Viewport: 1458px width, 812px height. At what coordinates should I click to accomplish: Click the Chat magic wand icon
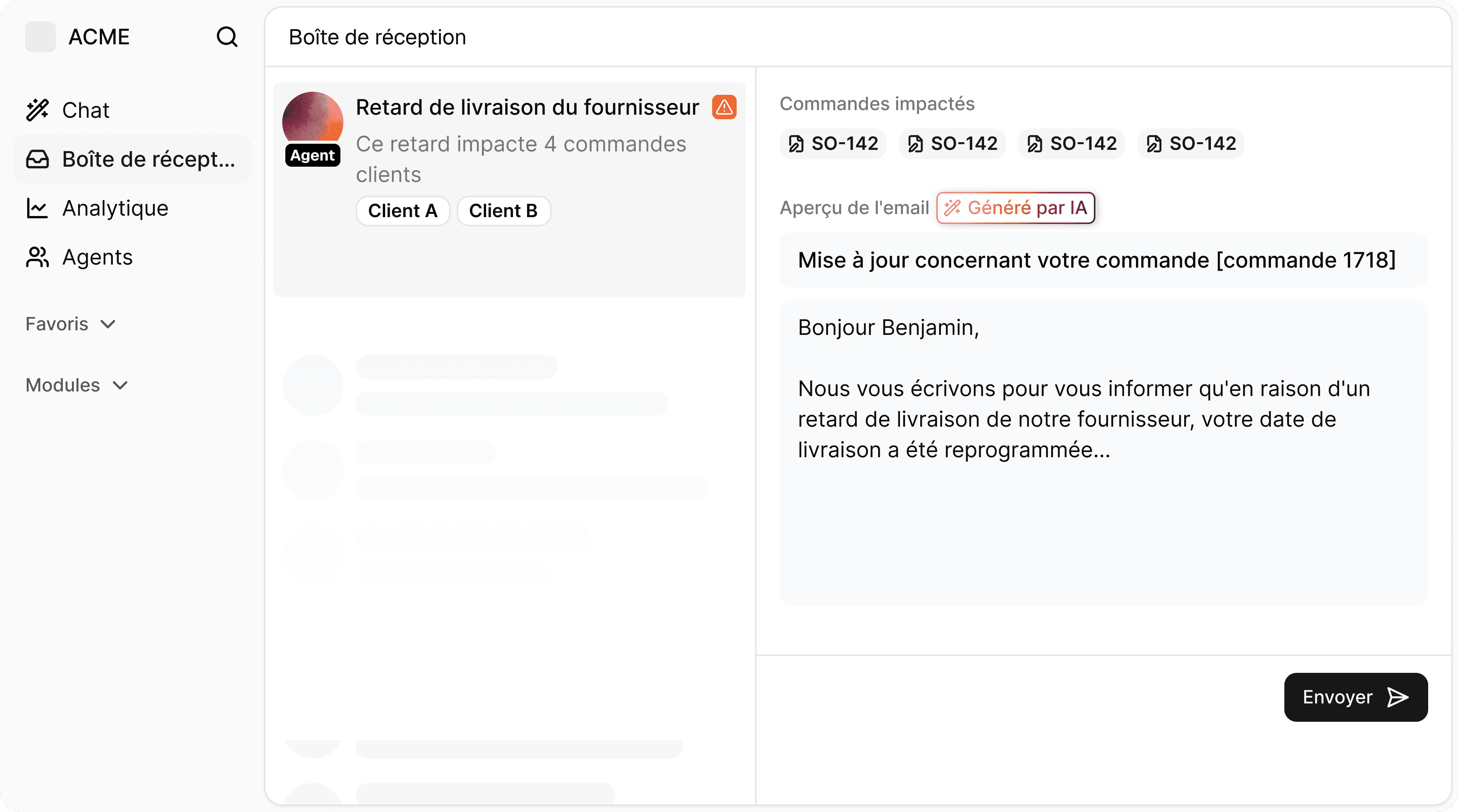37,110
